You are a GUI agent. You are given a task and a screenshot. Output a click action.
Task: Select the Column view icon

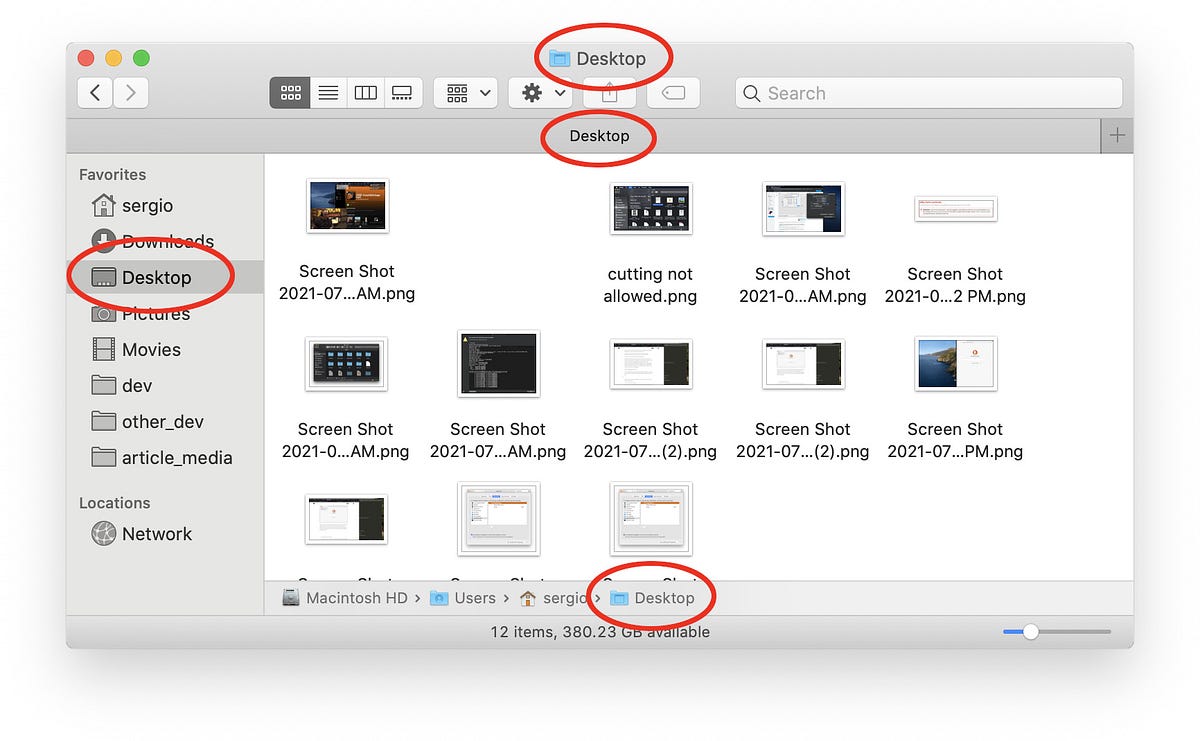click(365, 92)
